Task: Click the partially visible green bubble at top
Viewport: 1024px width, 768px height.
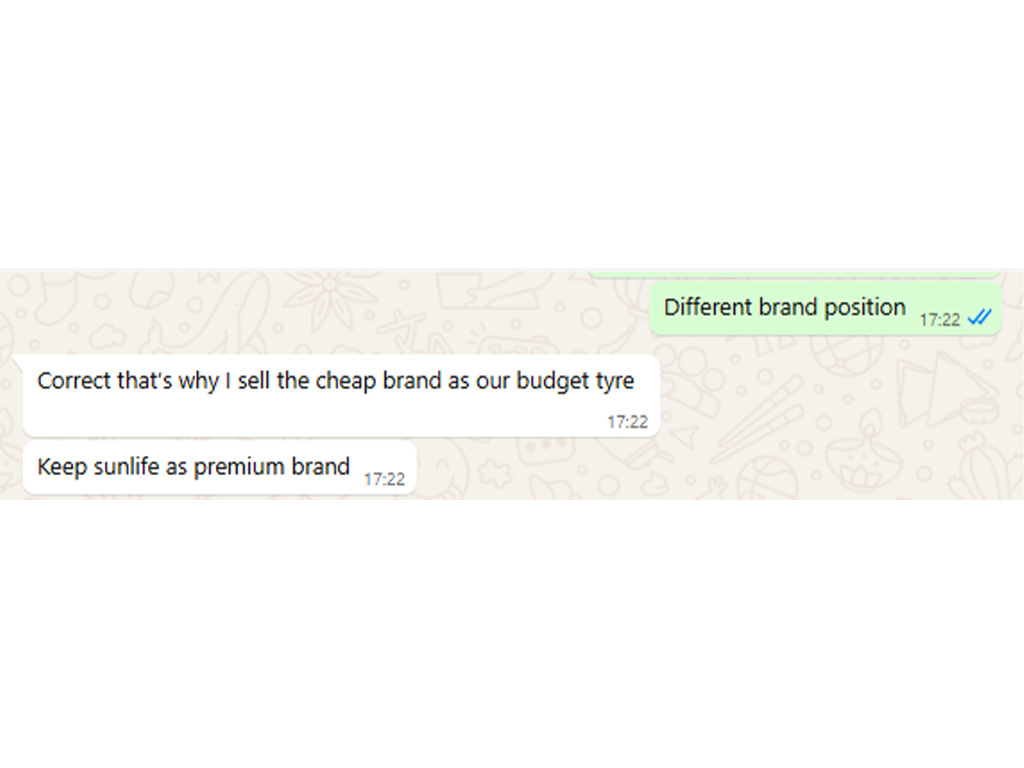Action: [x=793, y=273]
